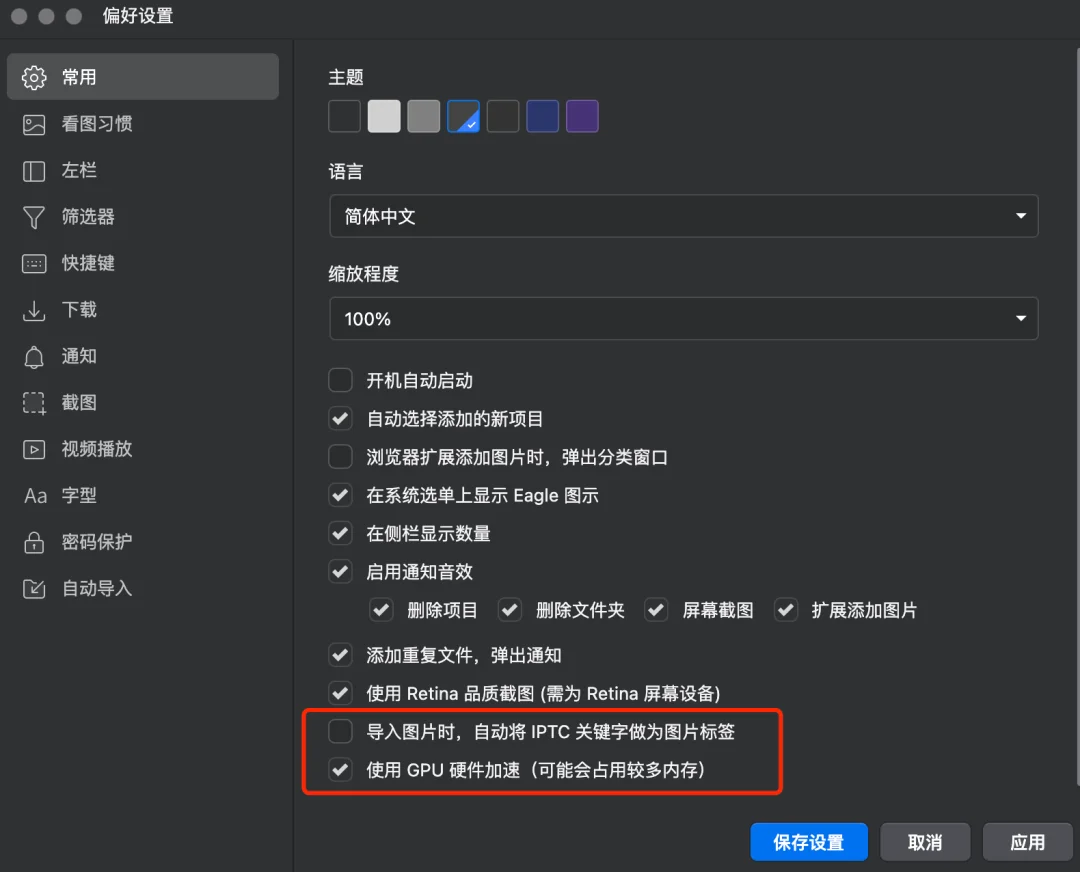Screen dimensions: 1080x872
Task: Open the 视频播放 settings section
Action: click(96, 449)
